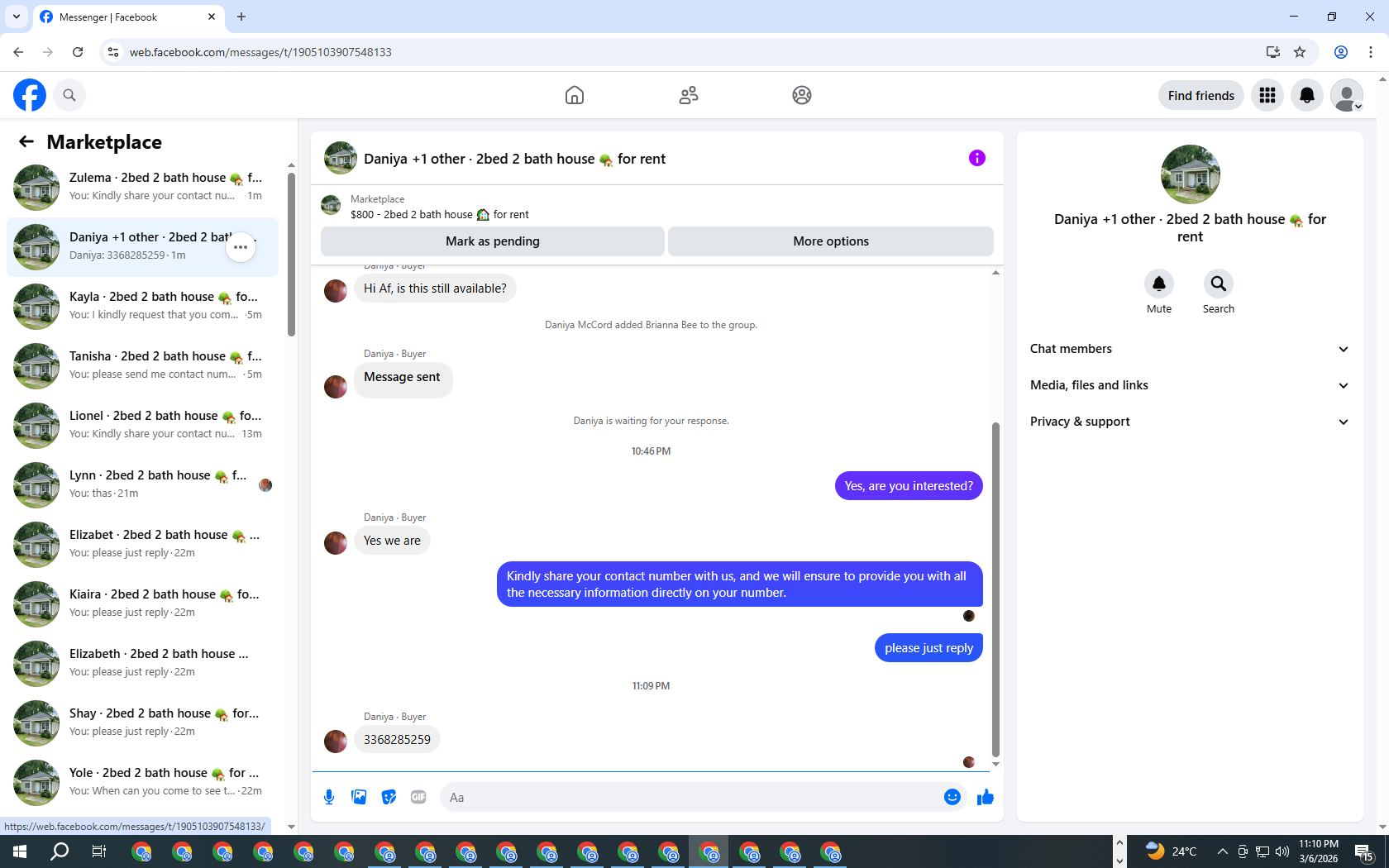Send a thumbs-up like
The width and height of the screenshot is (1389, 868).
click(x=986, y=797)
